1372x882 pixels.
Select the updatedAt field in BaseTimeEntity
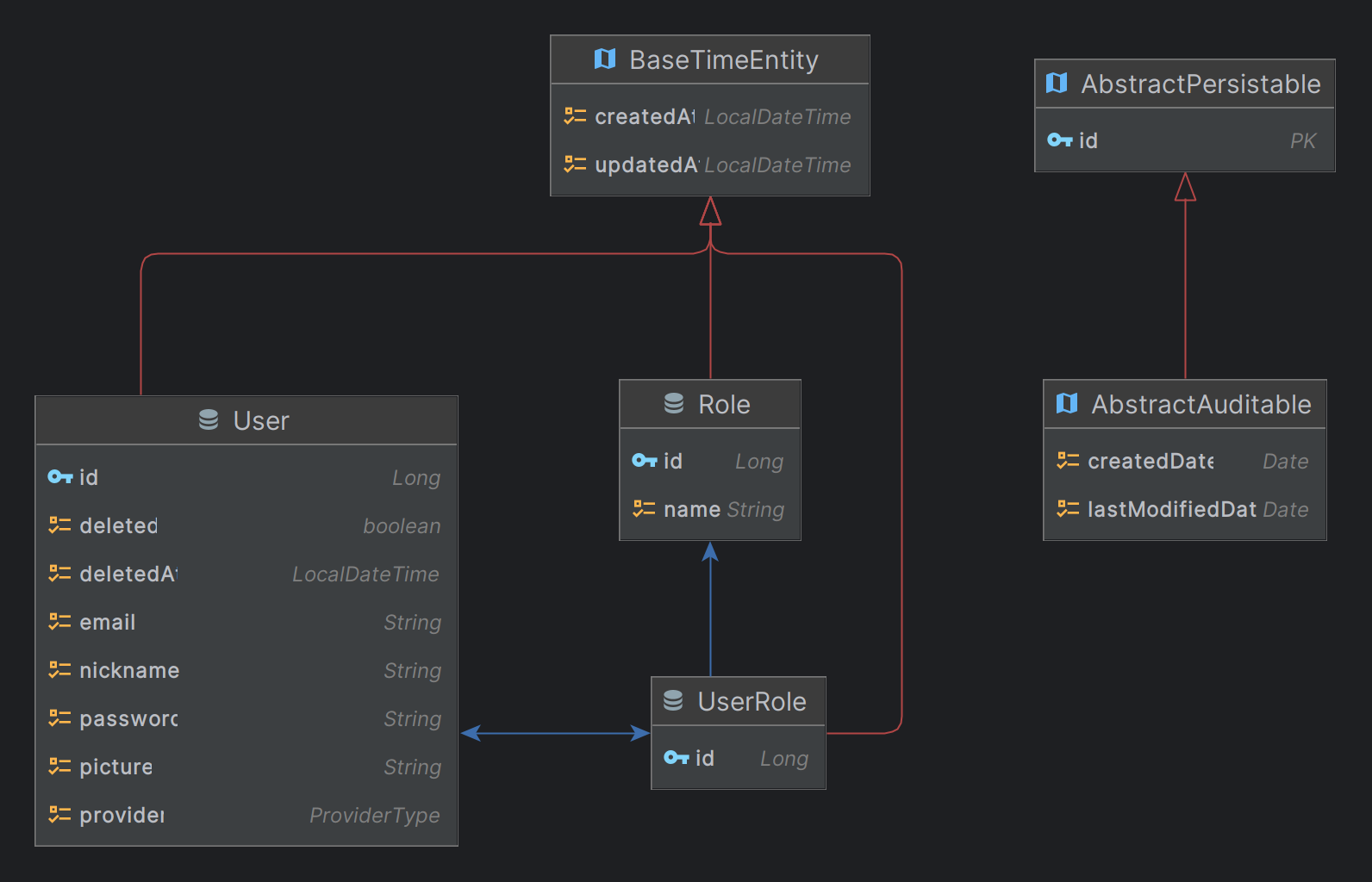pyautogui.click(x=710, y=165)
